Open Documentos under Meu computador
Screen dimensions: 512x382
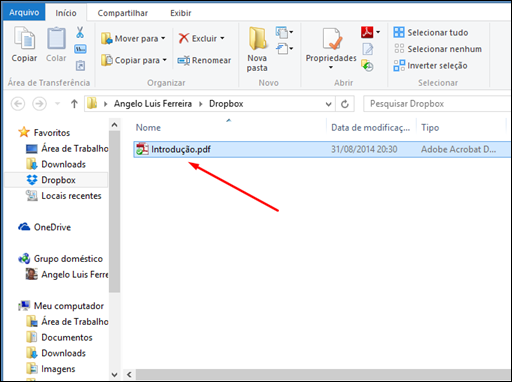click(59, 337)
